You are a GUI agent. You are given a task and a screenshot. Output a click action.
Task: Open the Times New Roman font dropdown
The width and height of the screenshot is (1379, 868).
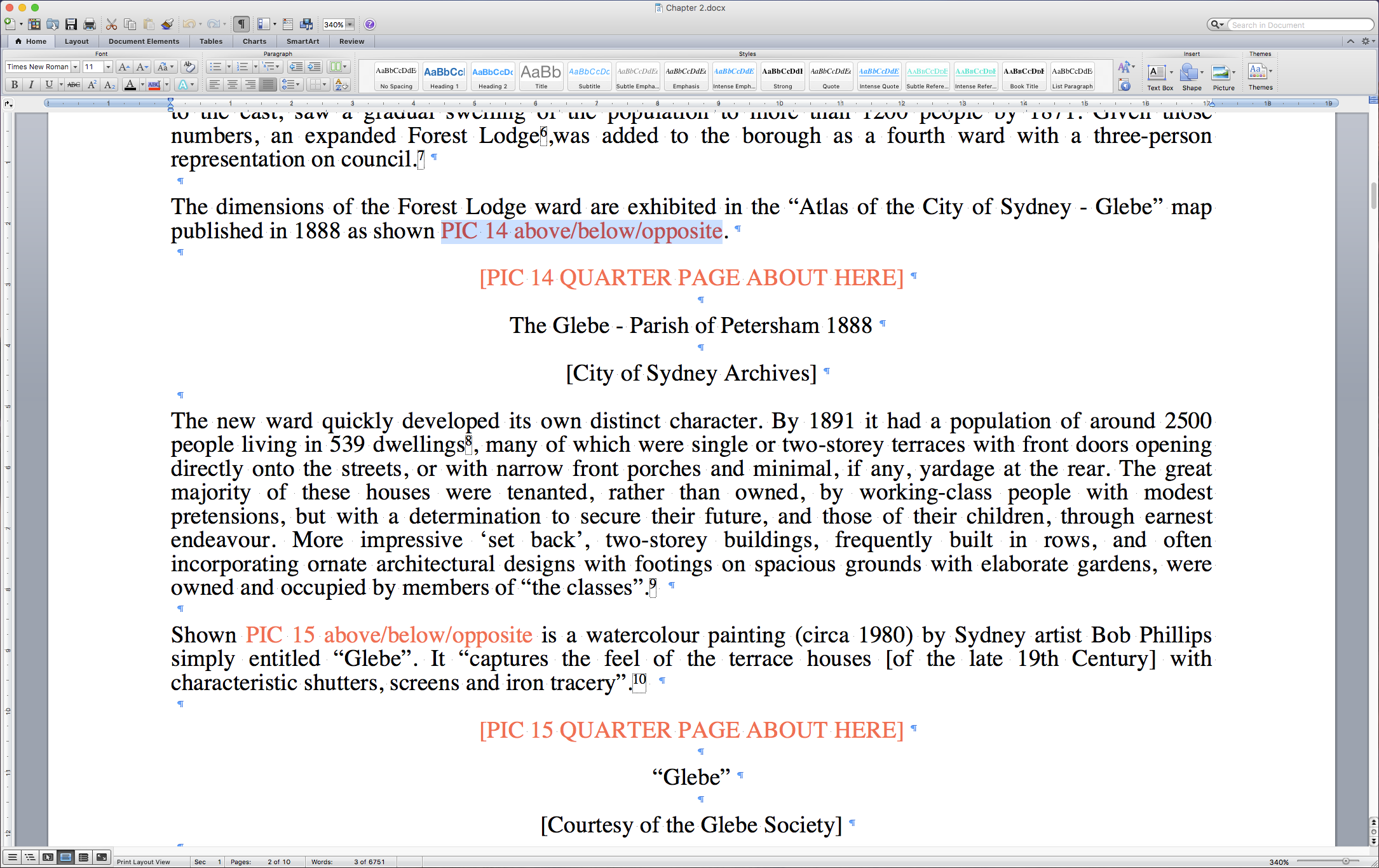tap(75, 67)
